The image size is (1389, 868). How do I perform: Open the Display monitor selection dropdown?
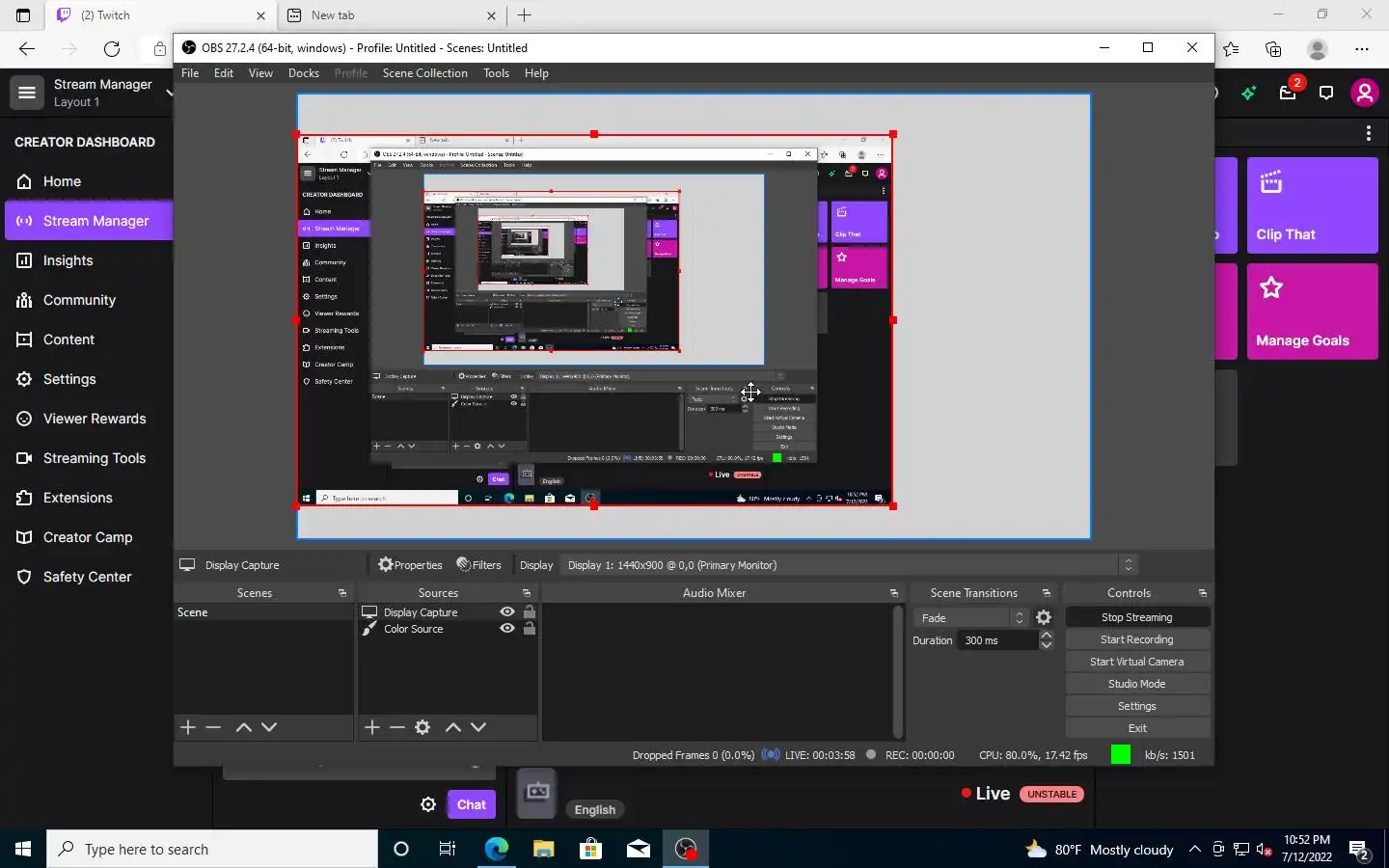[x=850, y=565]
